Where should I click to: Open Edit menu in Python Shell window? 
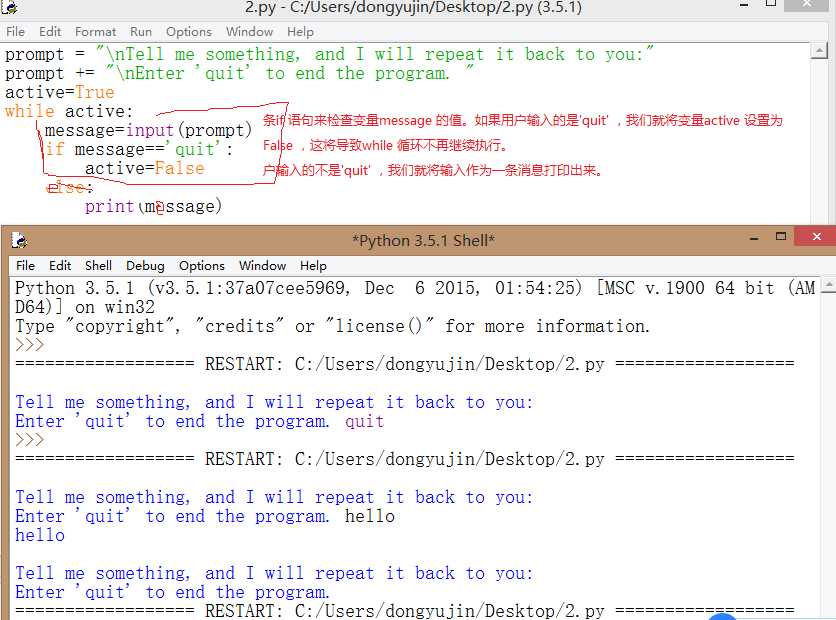(x=60, y=265)
